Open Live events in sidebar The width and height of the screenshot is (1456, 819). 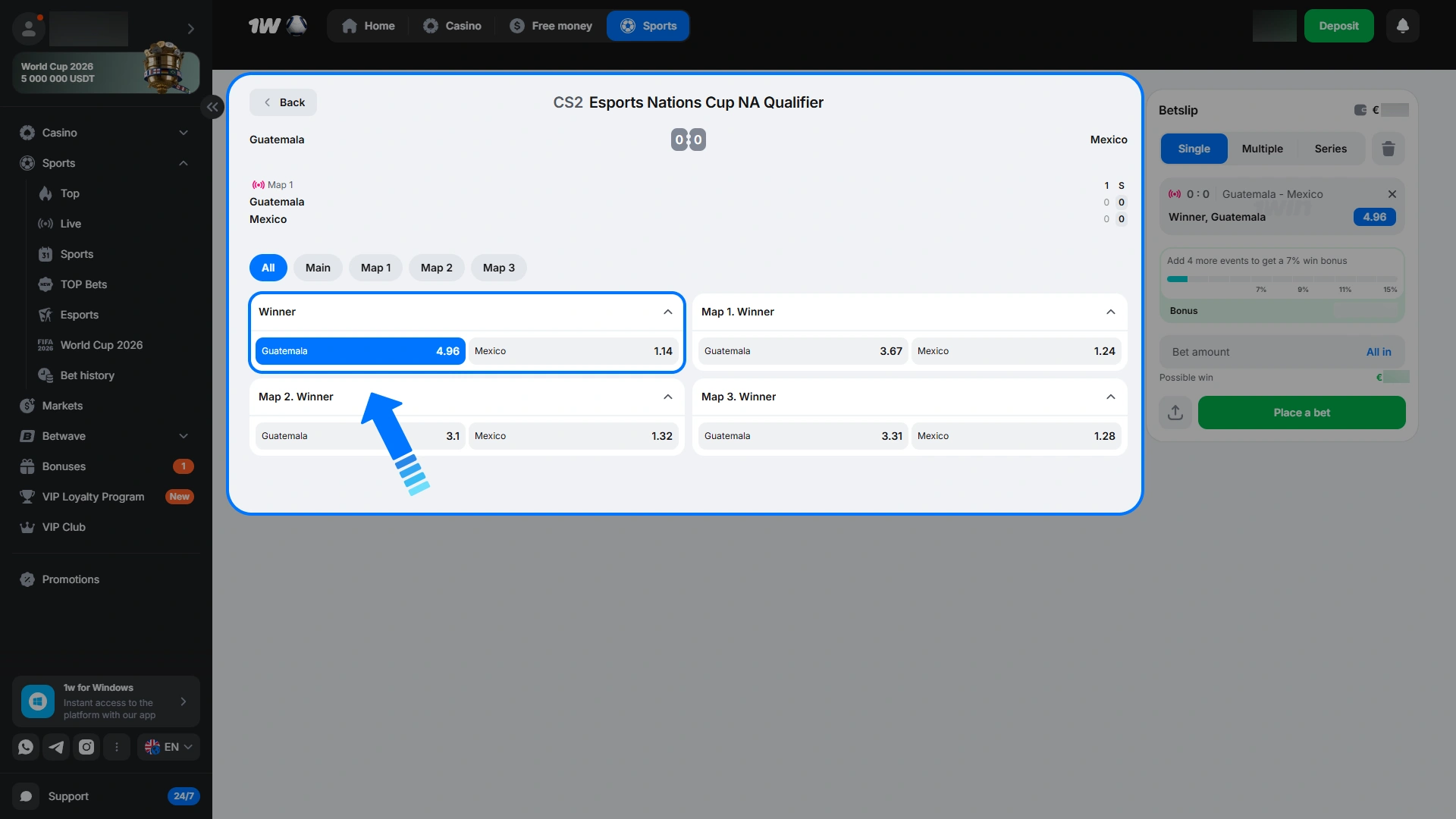71,224
